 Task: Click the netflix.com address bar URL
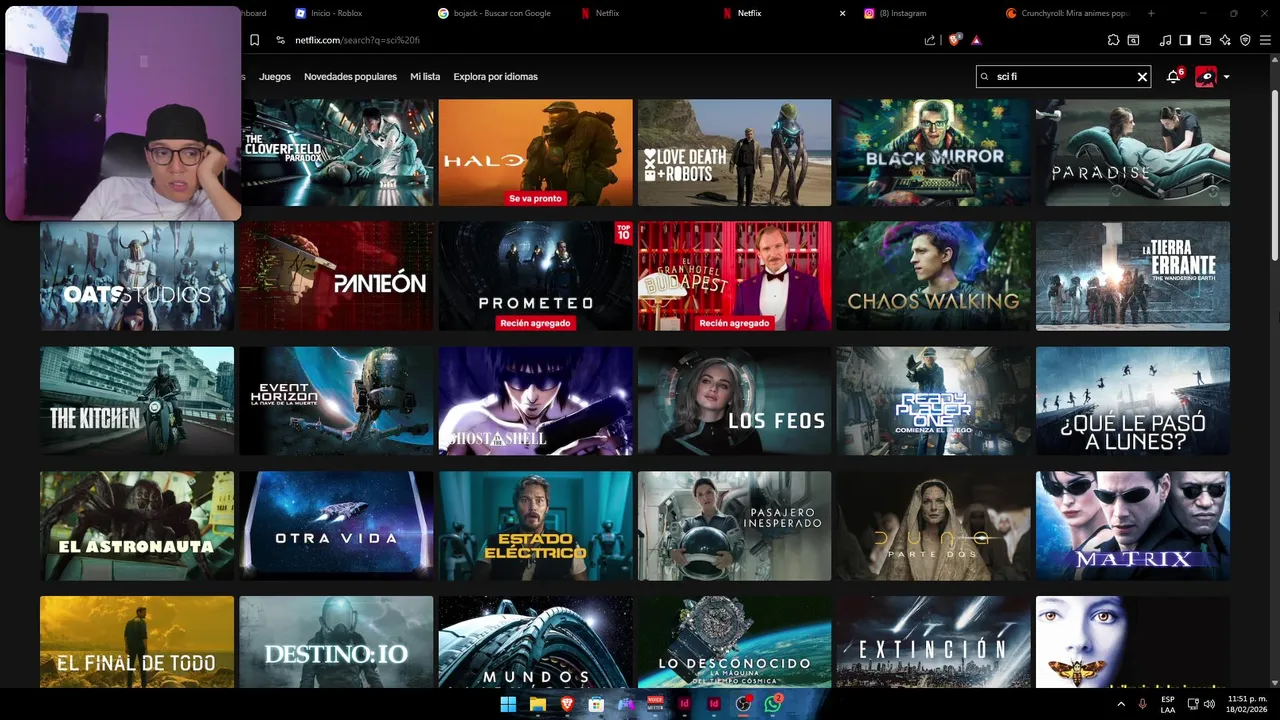click(357, 40)
